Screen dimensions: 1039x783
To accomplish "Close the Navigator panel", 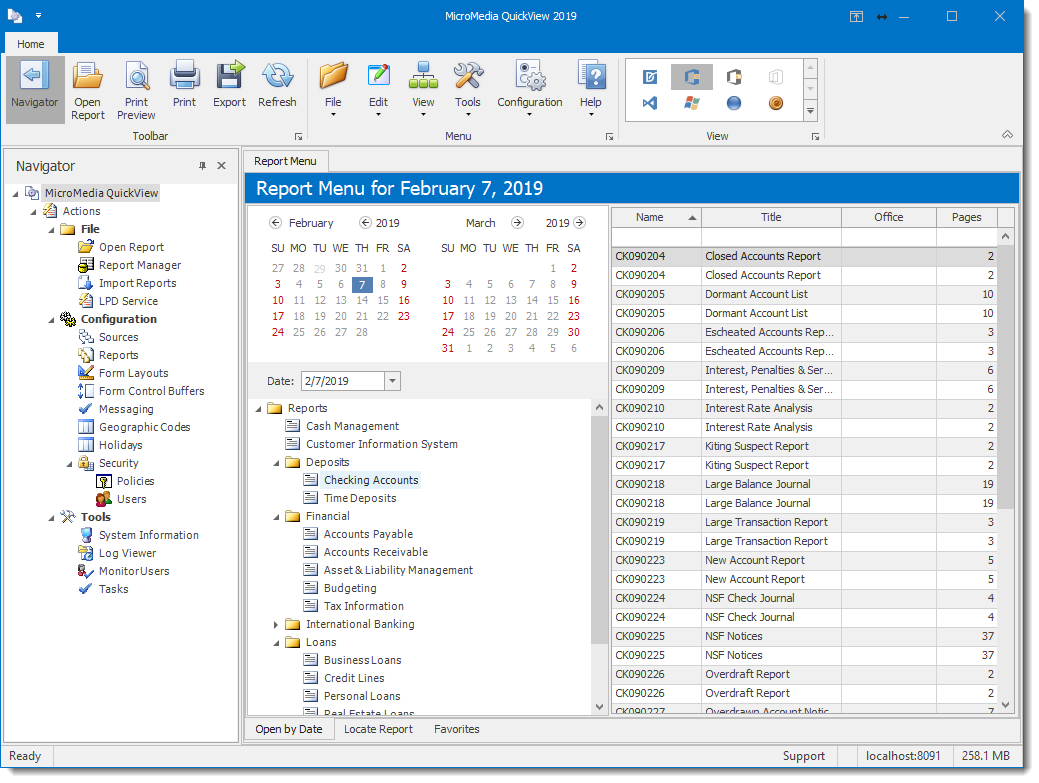I will click(x=221, y=166).
